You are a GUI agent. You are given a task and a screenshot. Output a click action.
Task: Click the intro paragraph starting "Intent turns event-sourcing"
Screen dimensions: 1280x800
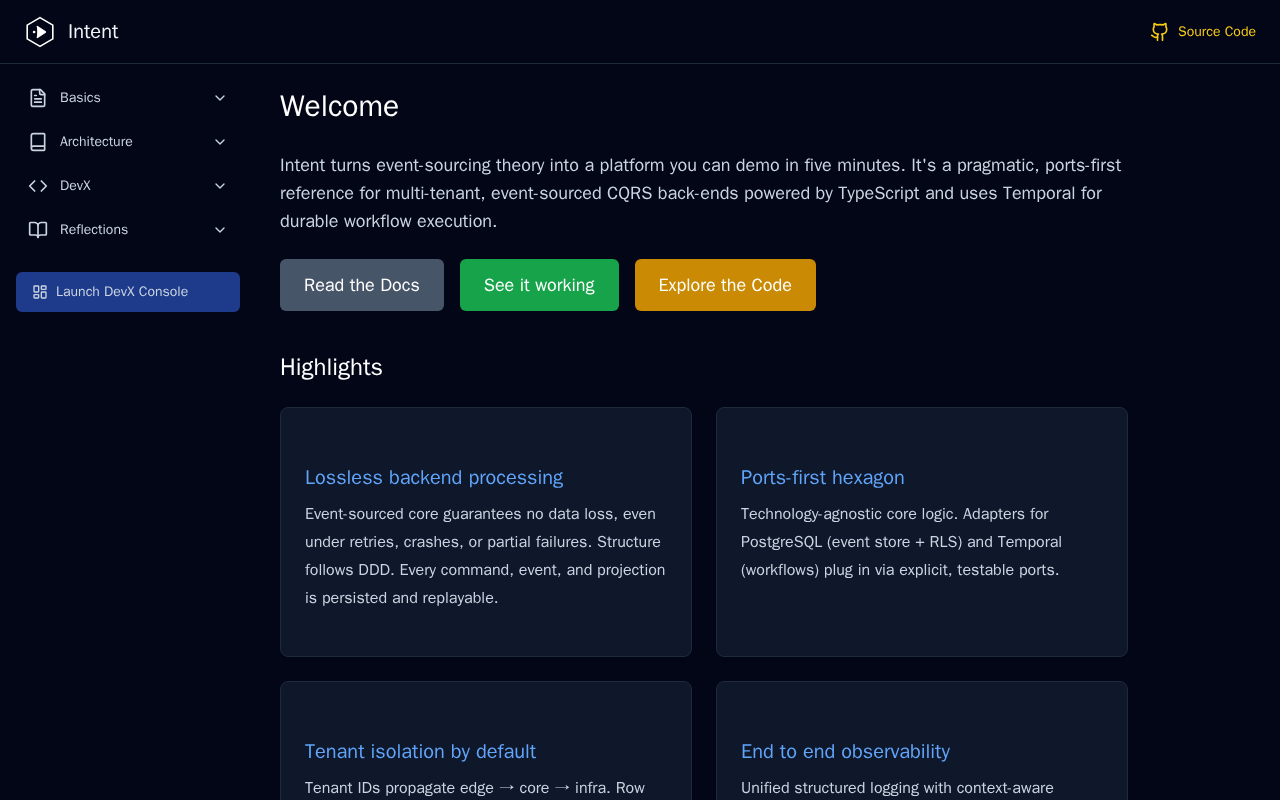coord(701,193)
